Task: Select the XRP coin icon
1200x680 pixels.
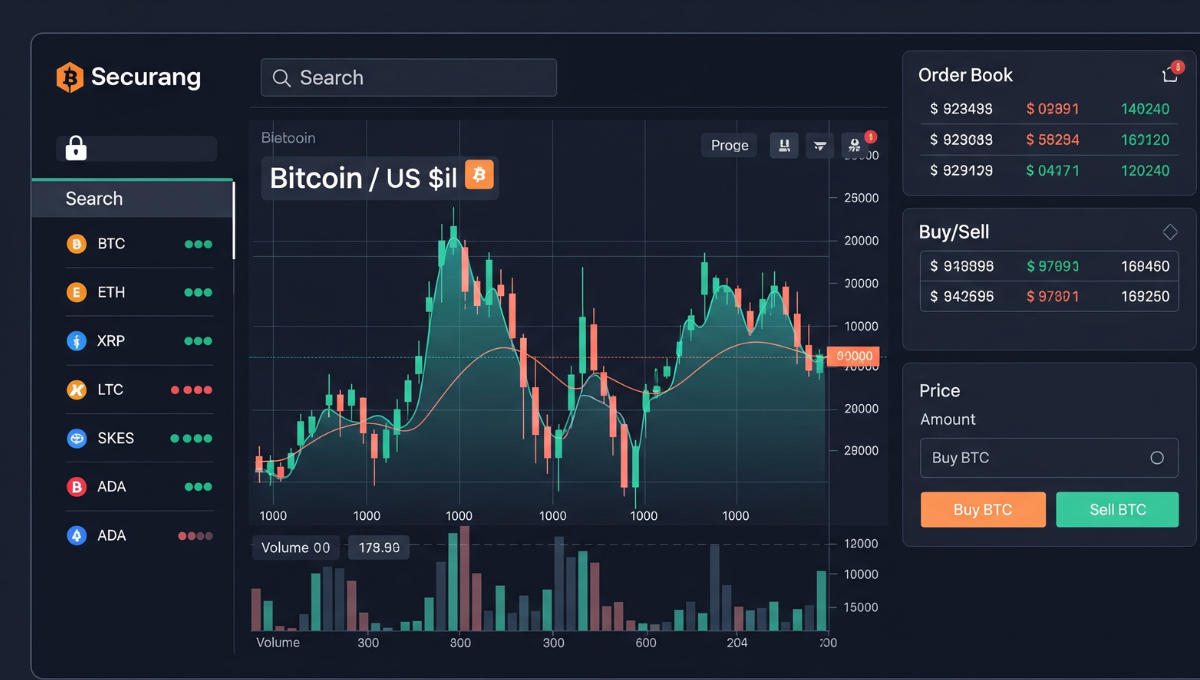Action: (x=77, y=341)
